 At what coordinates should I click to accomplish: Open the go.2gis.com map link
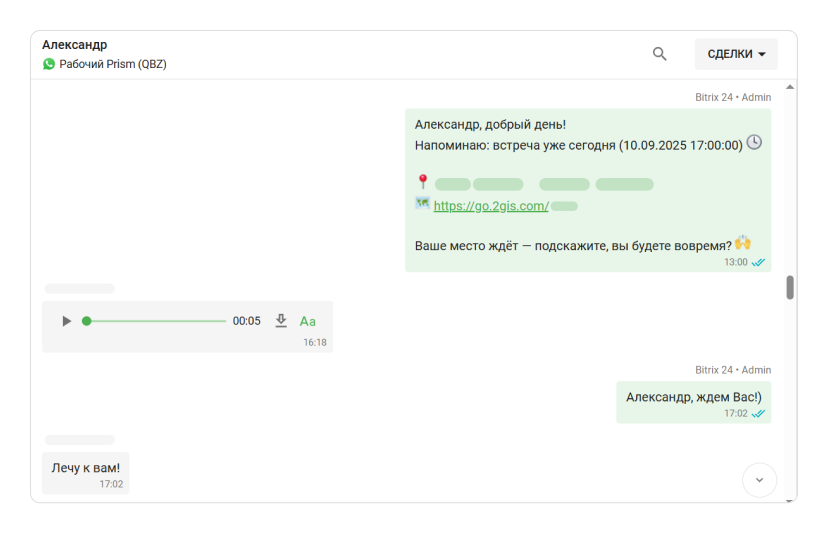491,206
